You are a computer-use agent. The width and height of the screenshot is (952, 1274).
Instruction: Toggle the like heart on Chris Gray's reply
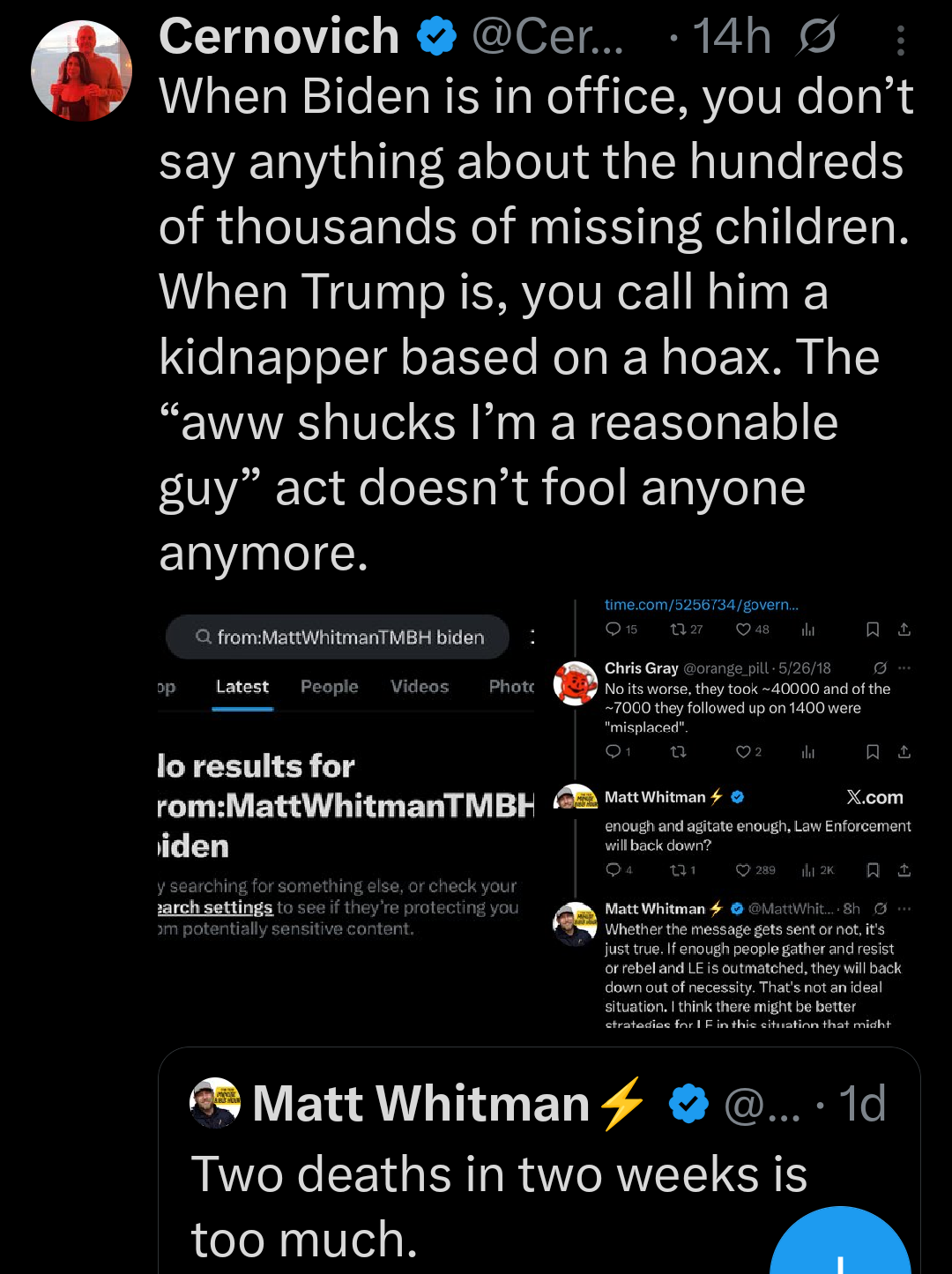tap(745, 751)
